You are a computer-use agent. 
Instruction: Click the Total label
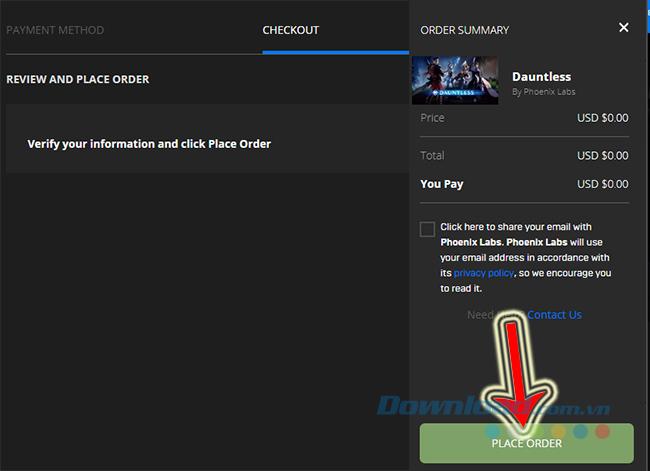click(432, 155)
